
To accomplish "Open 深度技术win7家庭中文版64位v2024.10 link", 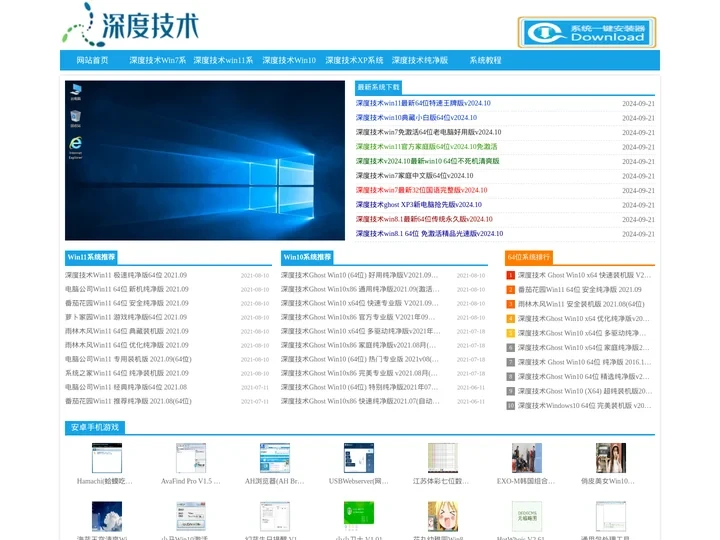I will (x=414, y=176).
